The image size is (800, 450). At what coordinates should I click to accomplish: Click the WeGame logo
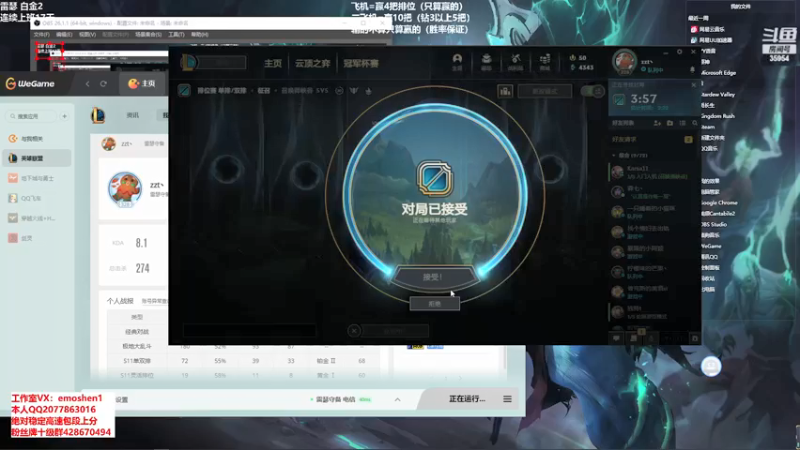click(x=31, y=84)
